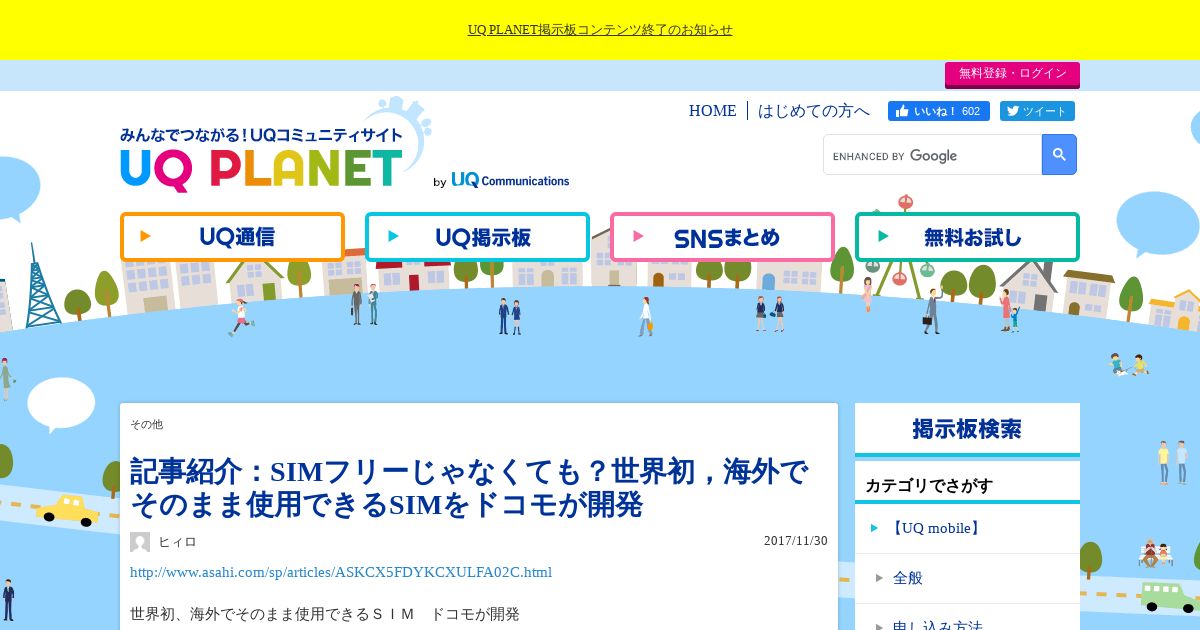Viewport: 1200px width, 630px height.
Task: Click the 無料登録・ログイン button
Action: 1012,74
